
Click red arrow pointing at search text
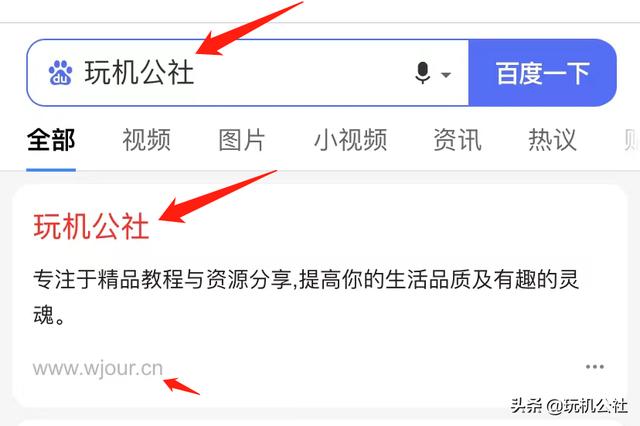point(249,28)
